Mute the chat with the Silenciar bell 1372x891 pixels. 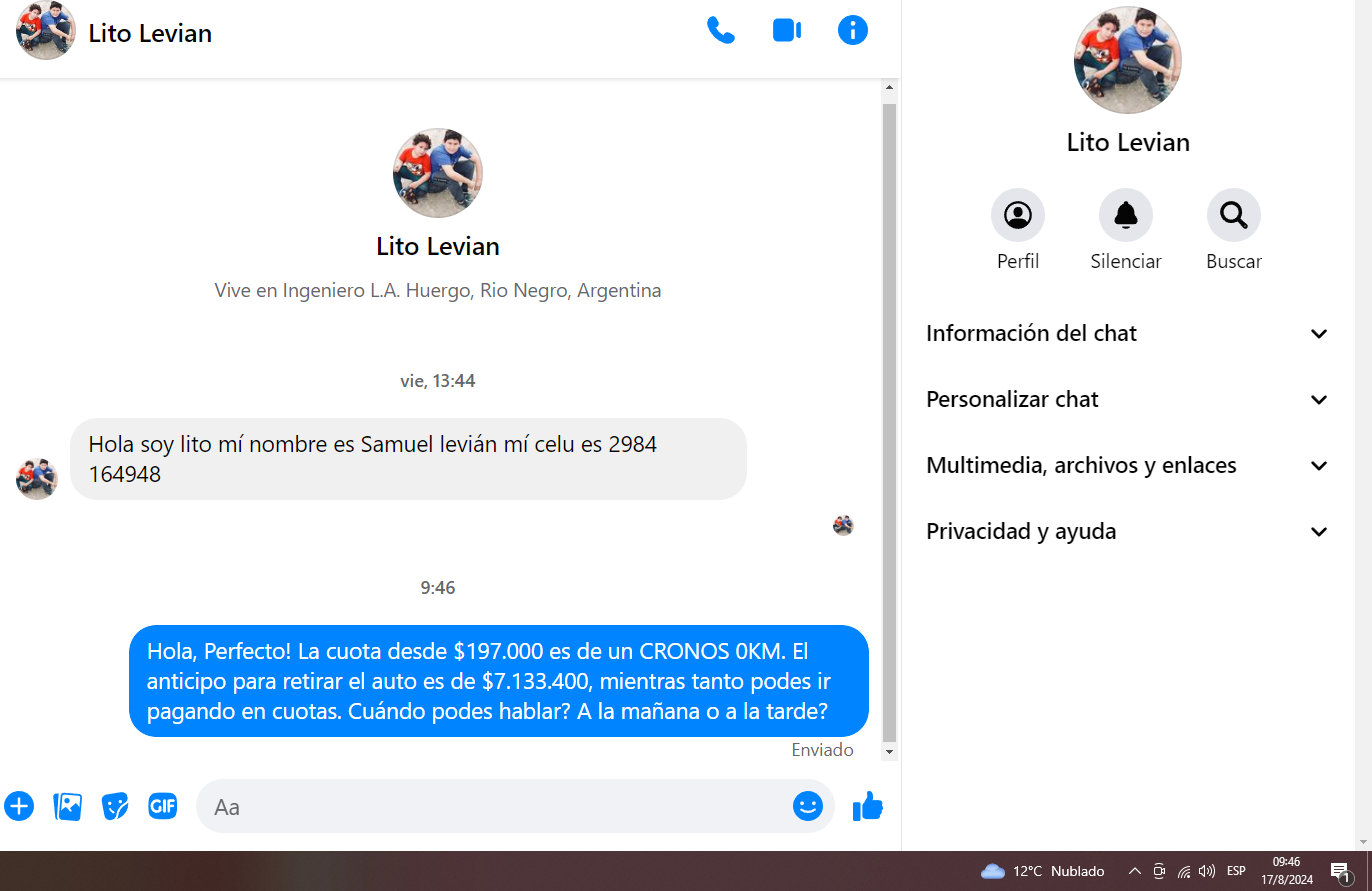(1126, 215)
